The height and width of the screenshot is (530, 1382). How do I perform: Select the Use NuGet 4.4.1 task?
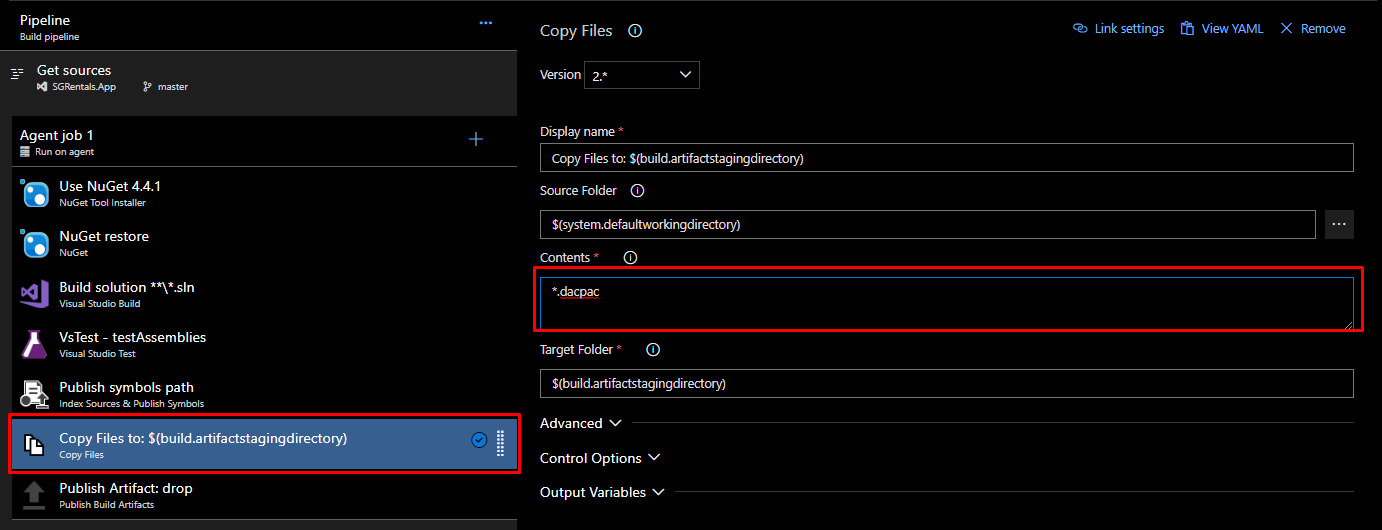(264, 193)
